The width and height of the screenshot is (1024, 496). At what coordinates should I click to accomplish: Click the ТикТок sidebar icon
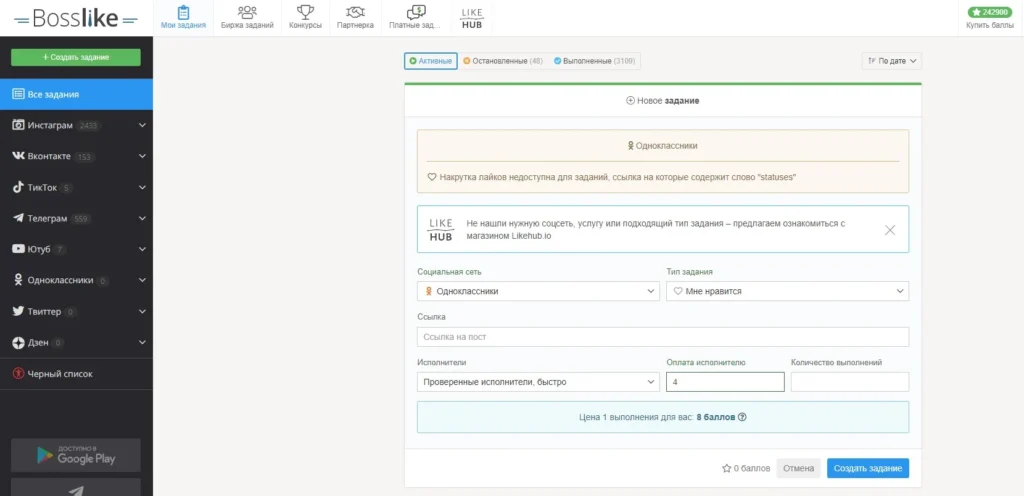[18, 188]
